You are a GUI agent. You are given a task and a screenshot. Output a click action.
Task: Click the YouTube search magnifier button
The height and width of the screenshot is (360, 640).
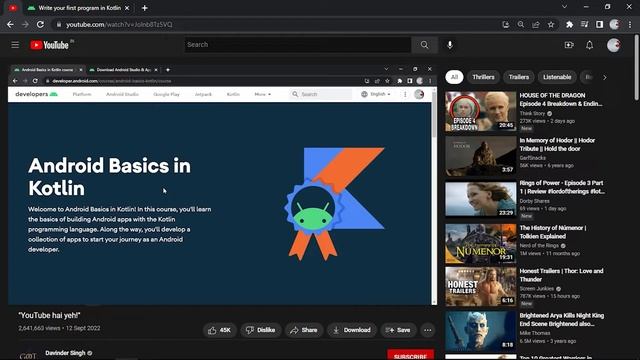[424, 44]
